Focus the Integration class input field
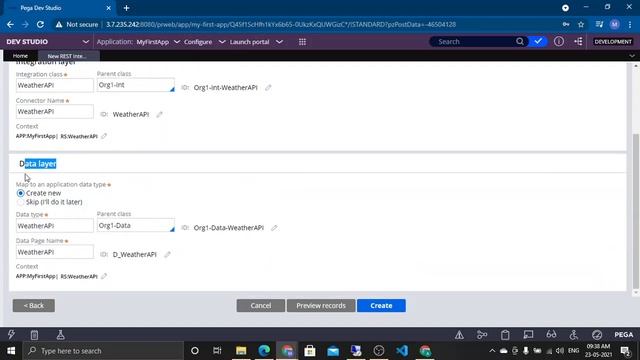 point(55,85)
